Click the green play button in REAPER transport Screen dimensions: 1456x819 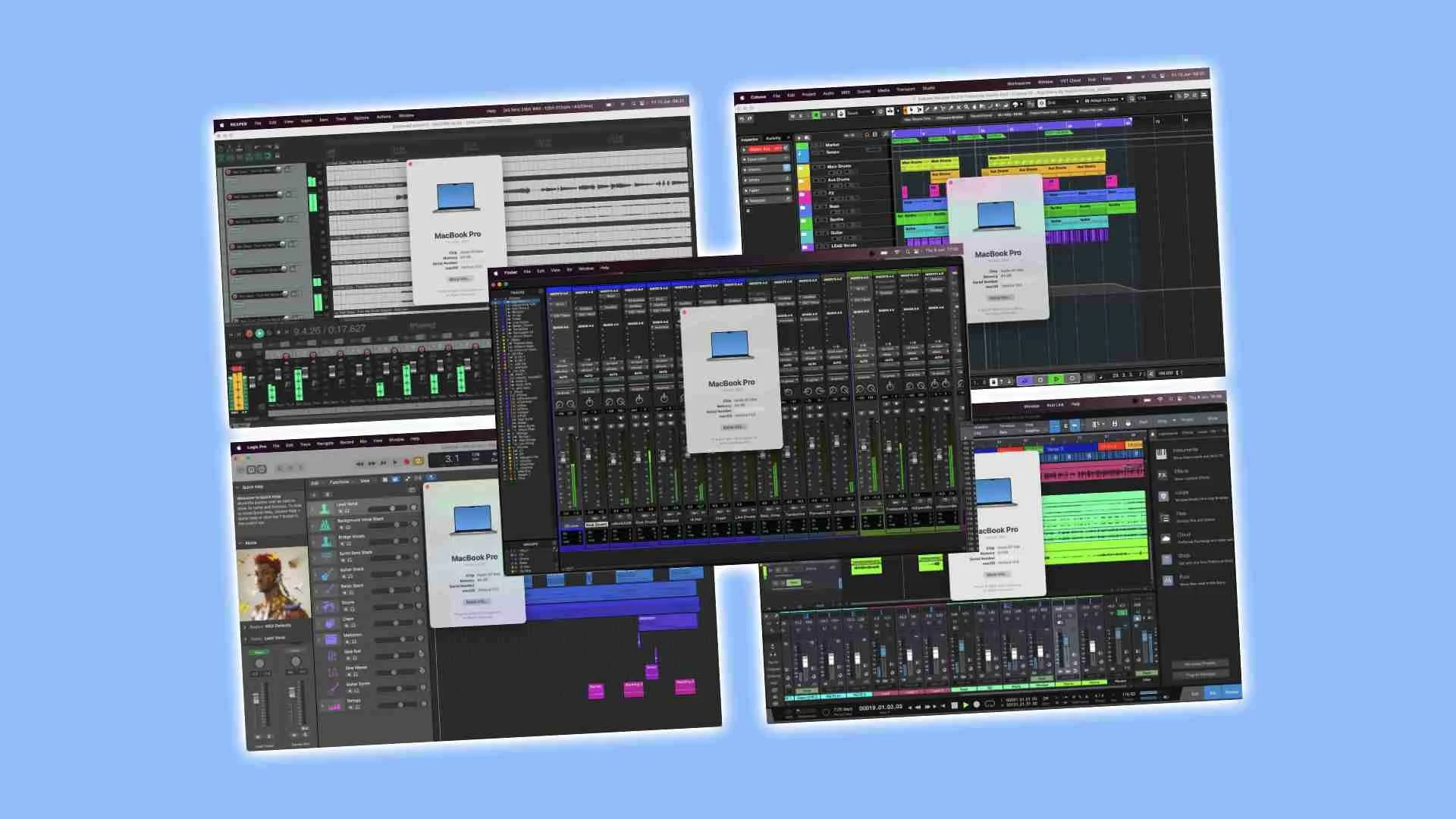259,333
